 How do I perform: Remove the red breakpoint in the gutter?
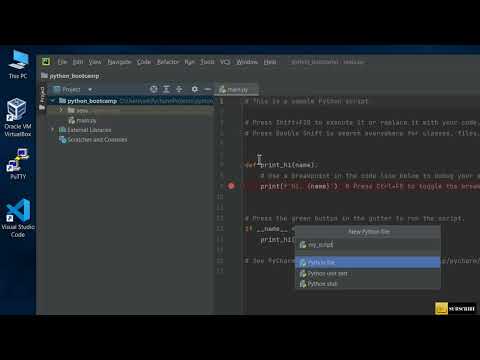231,186
